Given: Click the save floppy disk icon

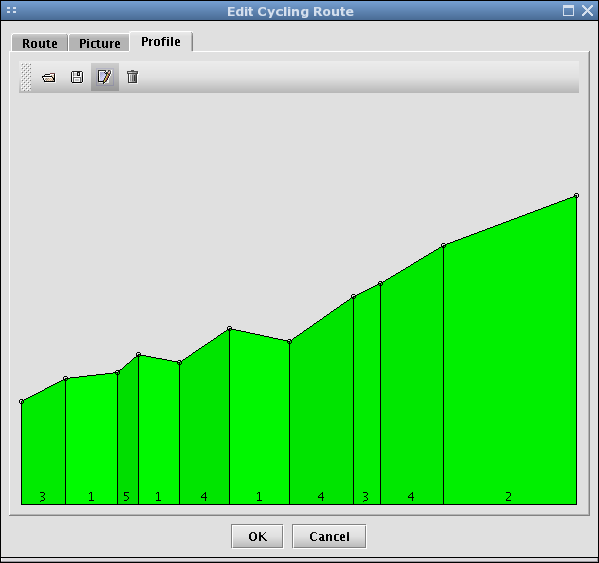Looking at the screenshot, I should [x=77, y=77].
